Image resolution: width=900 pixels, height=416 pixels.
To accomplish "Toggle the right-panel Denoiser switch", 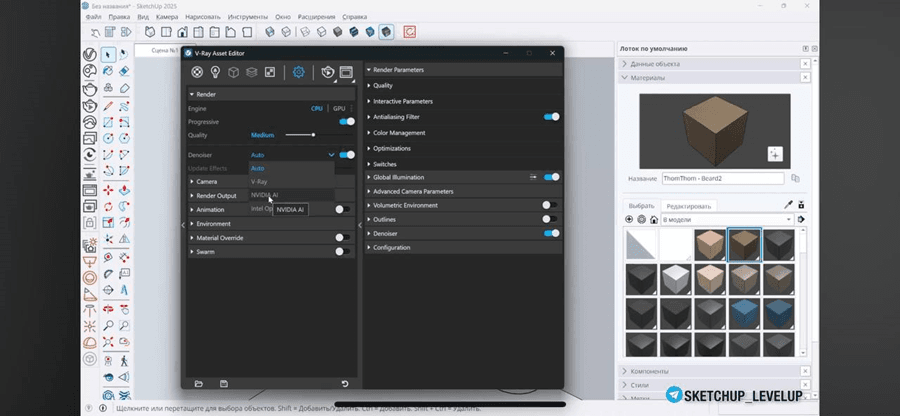I will tap(552, 234).
